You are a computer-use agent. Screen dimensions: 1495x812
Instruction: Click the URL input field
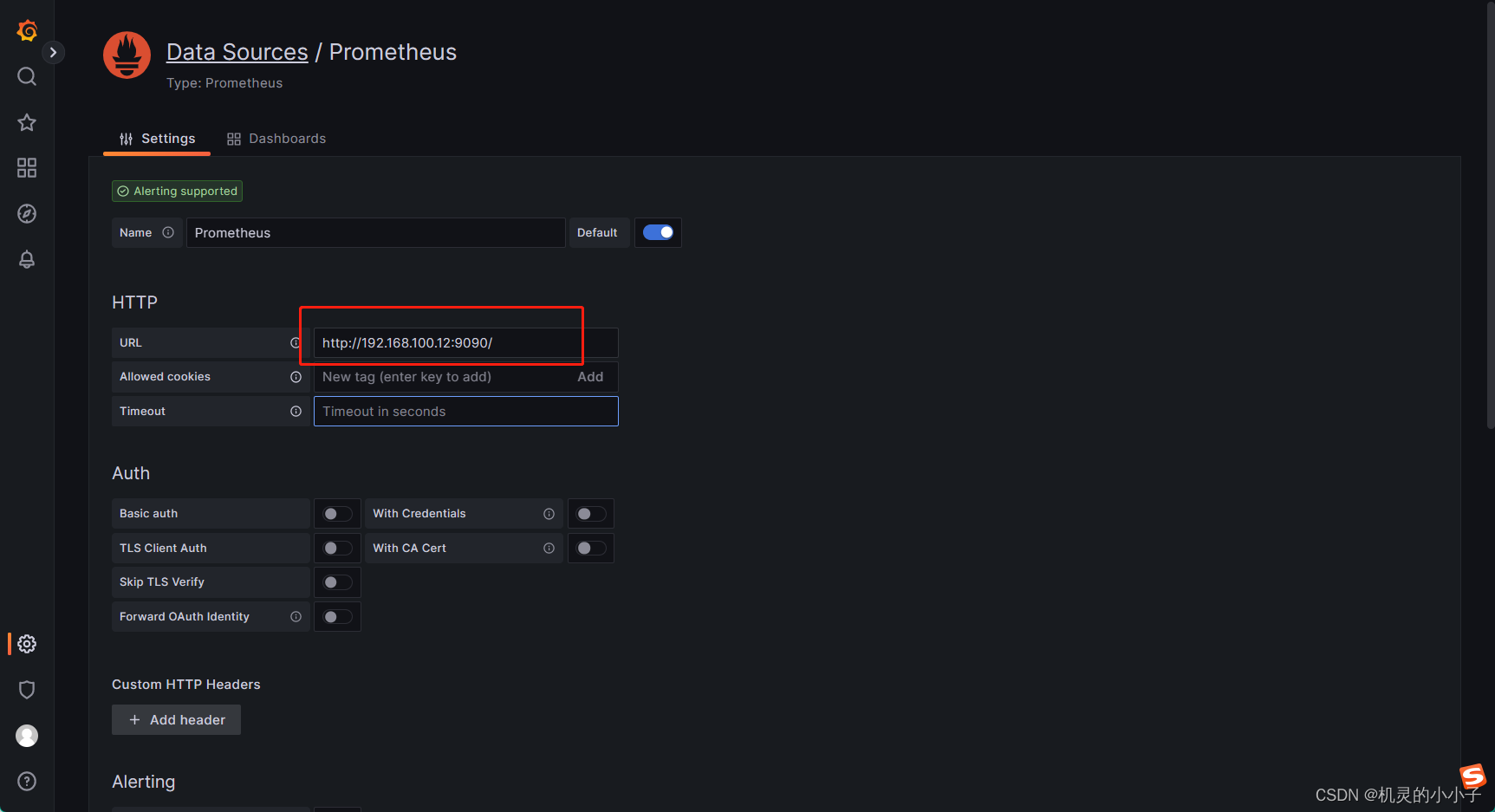point(465,343)
